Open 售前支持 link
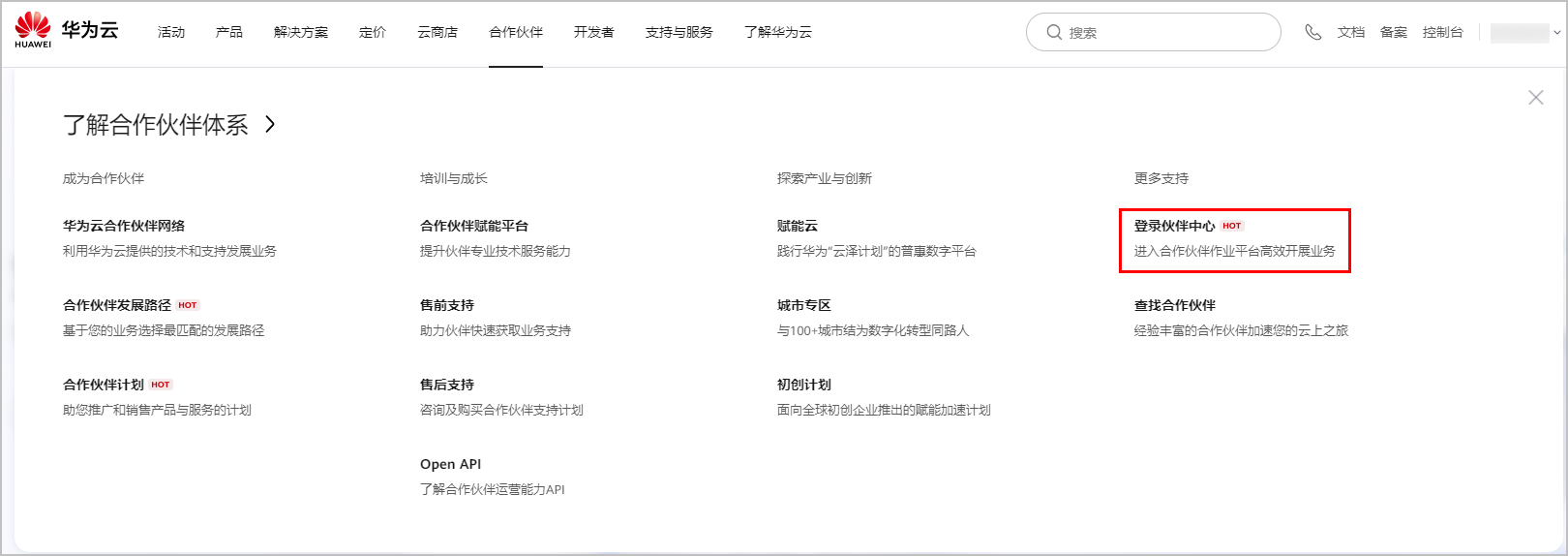 [x=447, y=305]
